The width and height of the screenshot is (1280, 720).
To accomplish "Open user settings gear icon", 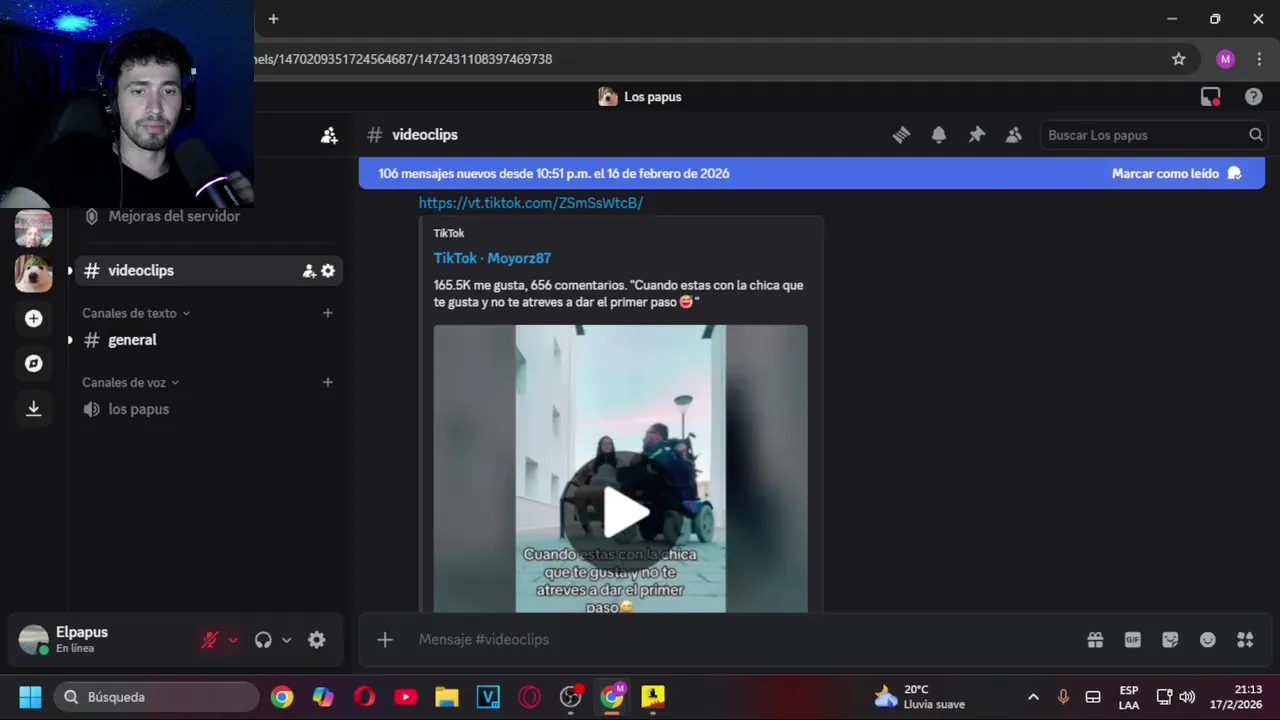I will pyautogui.click(x=317, y=640).
